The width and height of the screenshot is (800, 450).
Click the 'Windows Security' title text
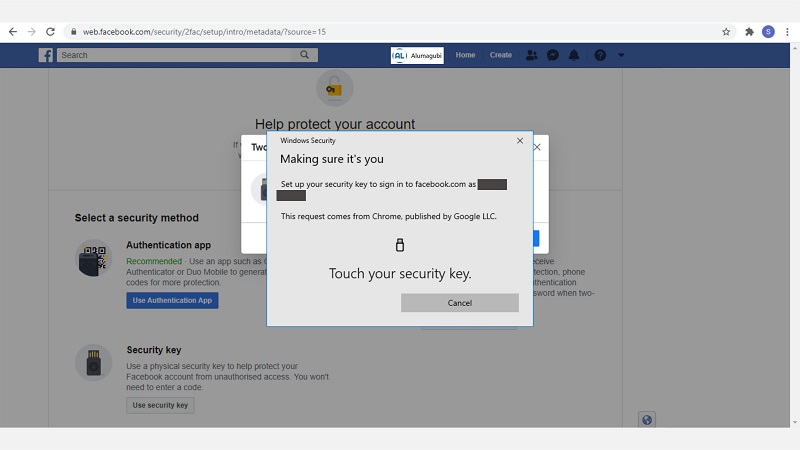click(x=308, y=140)
